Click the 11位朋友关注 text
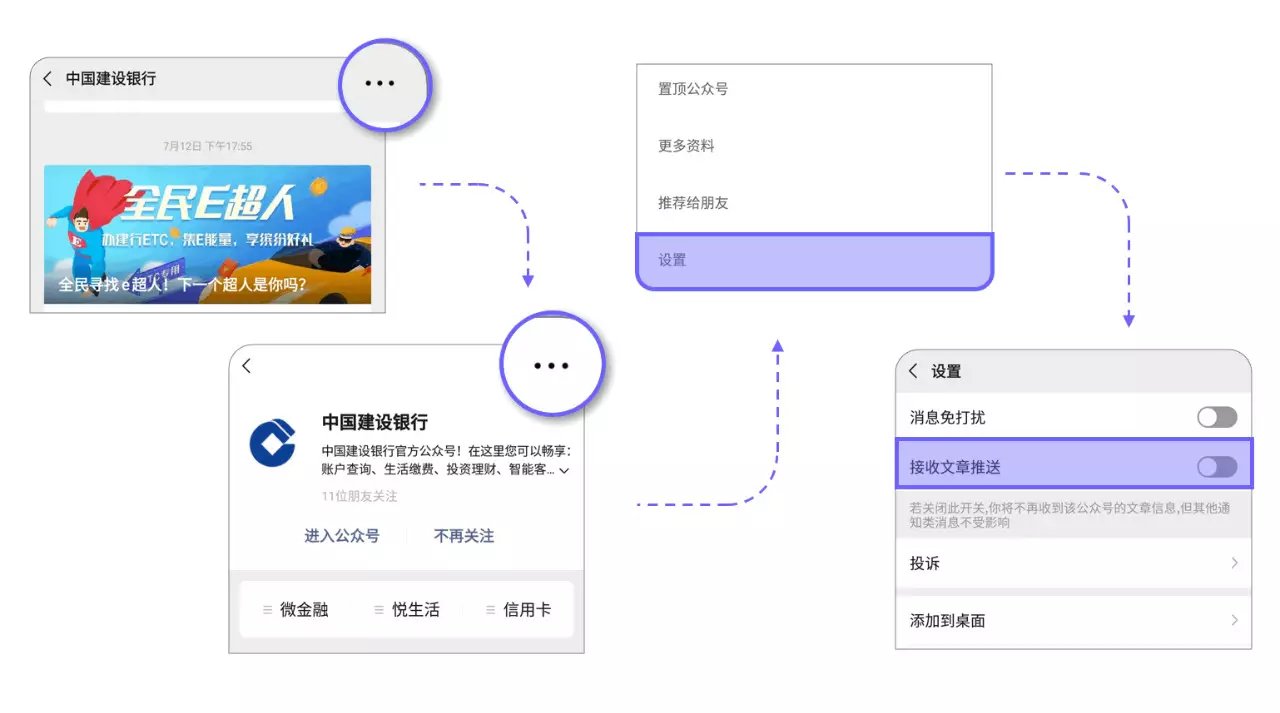This screenshot has height=713, width=1280. coord(359,496)
